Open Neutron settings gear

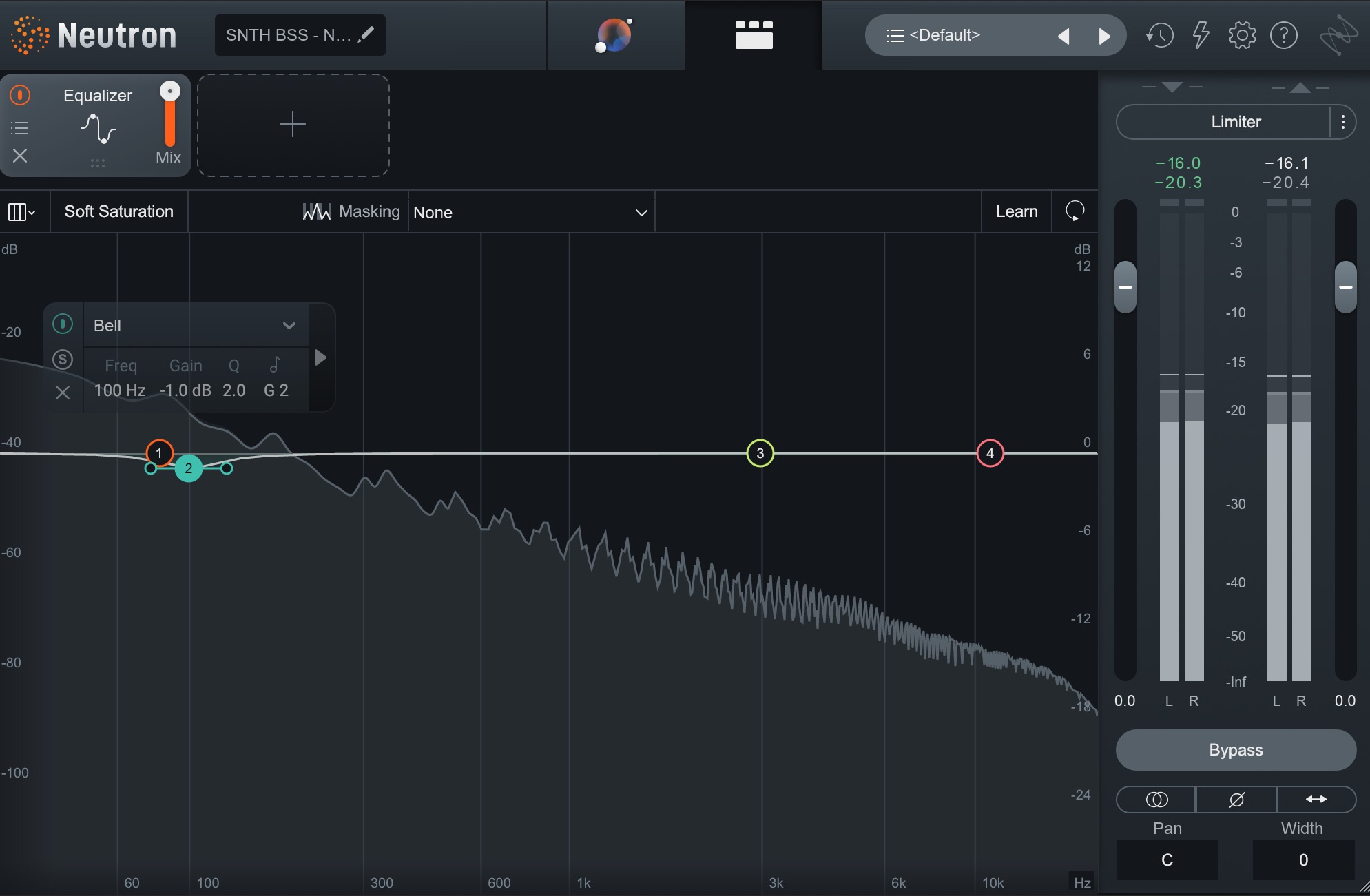tap(1242, 35)
